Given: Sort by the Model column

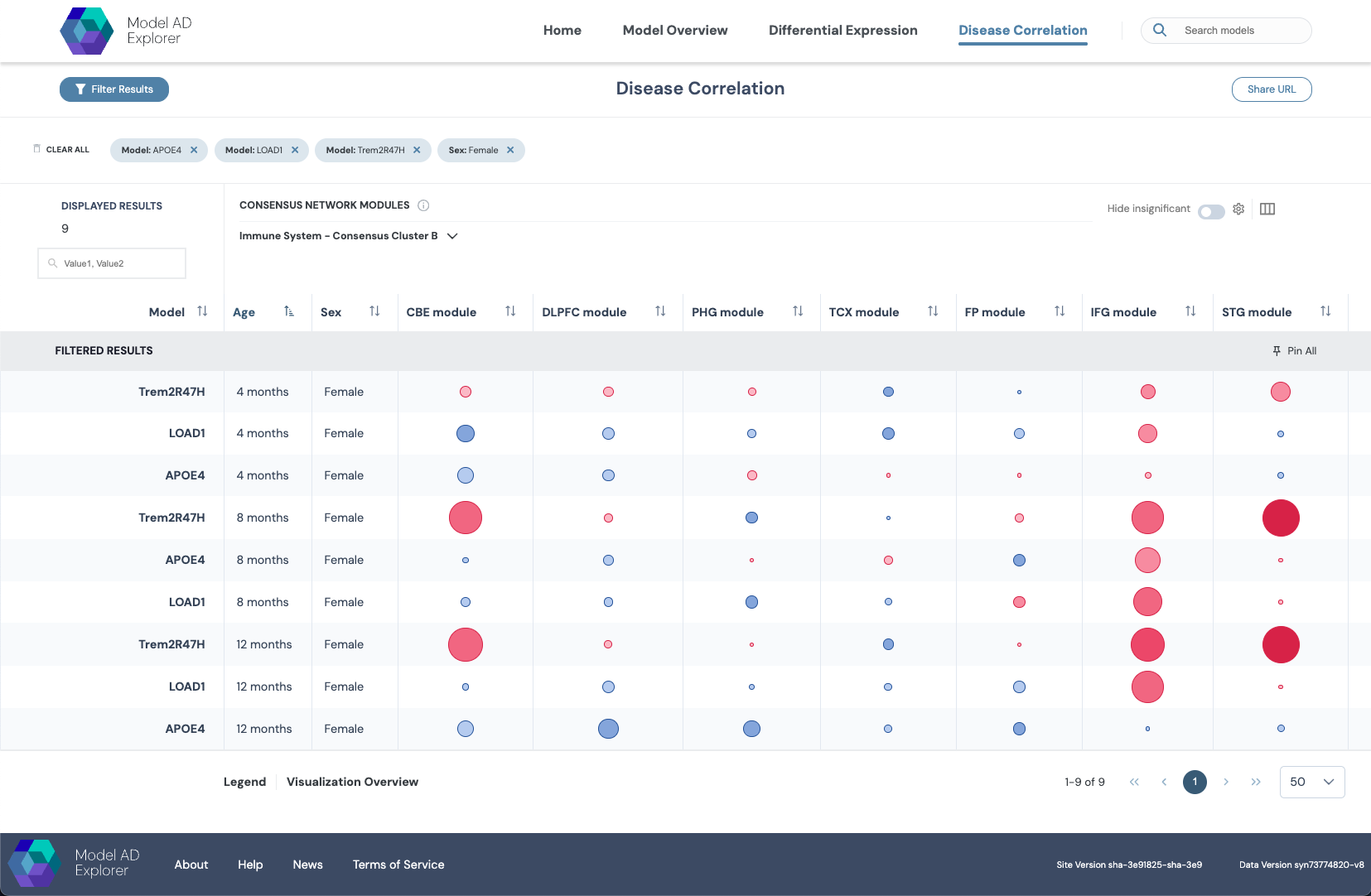Looking at the screenshot, I should pos(202,311).
